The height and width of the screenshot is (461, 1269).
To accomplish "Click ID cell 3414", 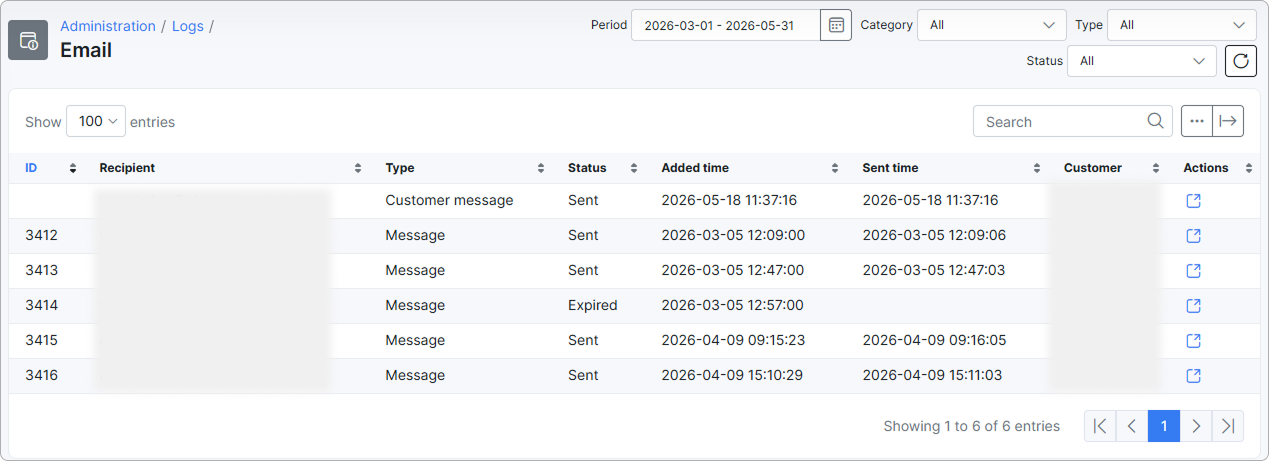I will [42, 305].
